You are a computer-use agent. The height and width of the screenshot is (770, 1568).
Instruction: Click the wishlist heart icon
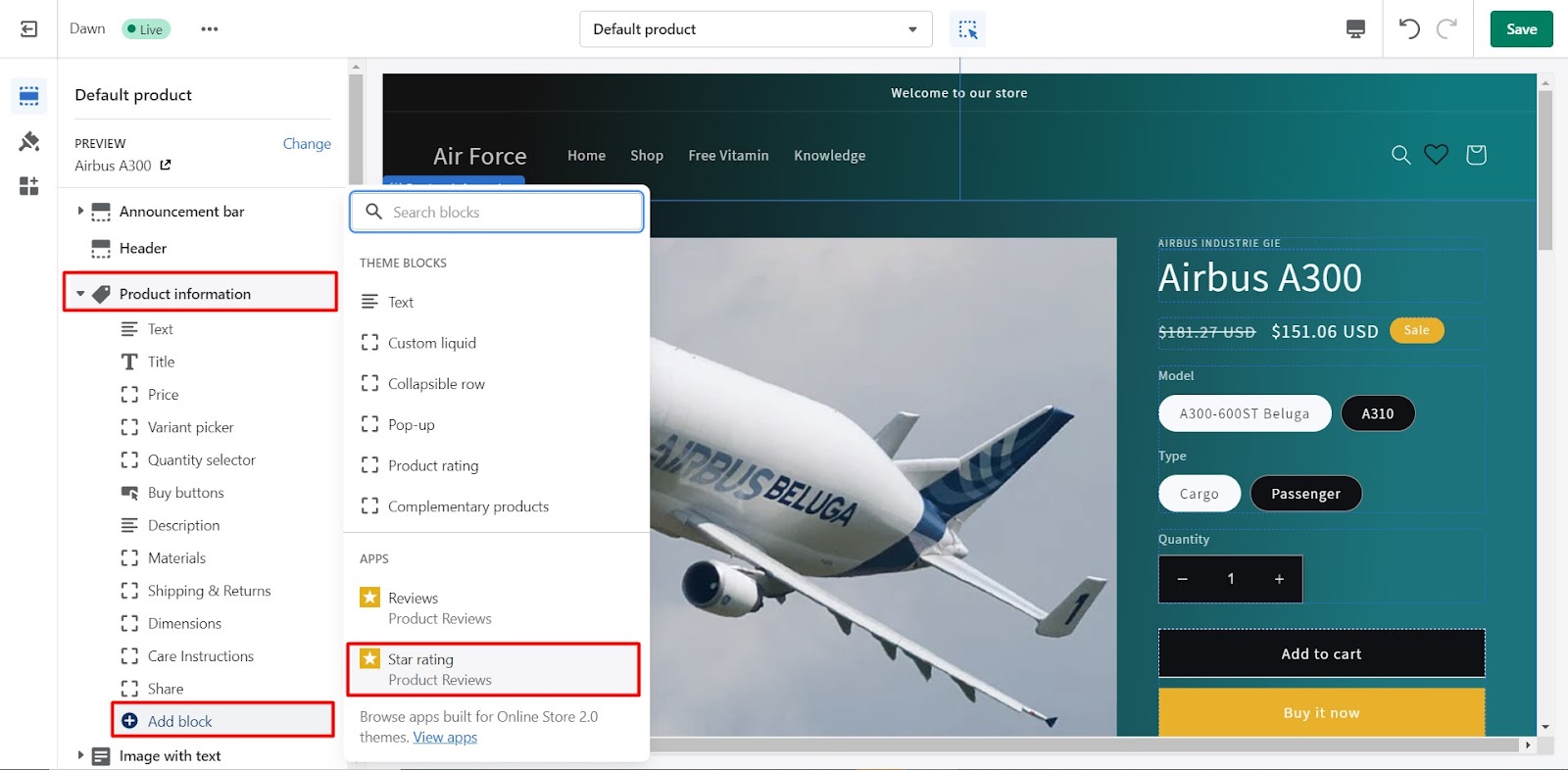point(1436,155)
